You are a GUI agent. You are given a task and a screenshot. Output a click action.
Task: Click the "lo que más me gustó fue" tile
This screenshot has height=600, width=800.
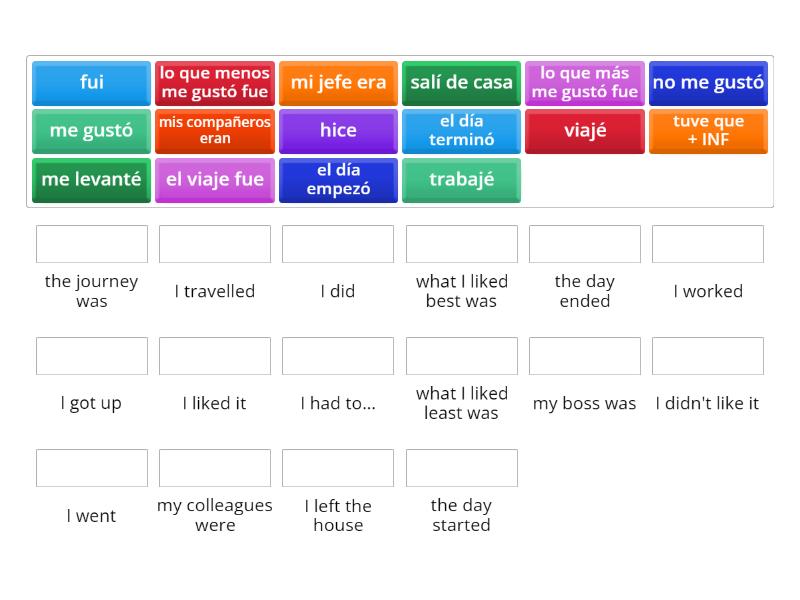(x=584, y=83)
